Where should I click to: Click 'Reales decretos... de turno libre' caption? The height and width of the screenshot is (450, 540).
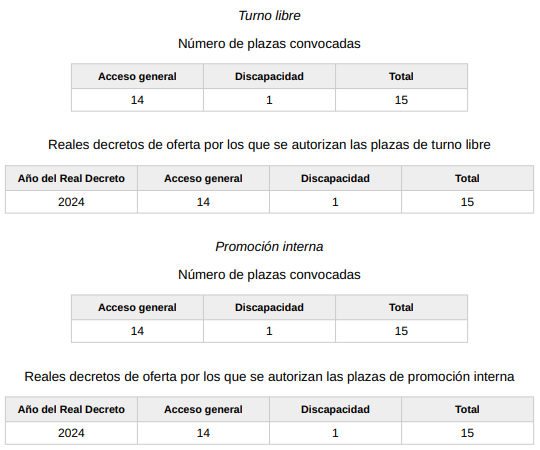(x=269, y=145)
